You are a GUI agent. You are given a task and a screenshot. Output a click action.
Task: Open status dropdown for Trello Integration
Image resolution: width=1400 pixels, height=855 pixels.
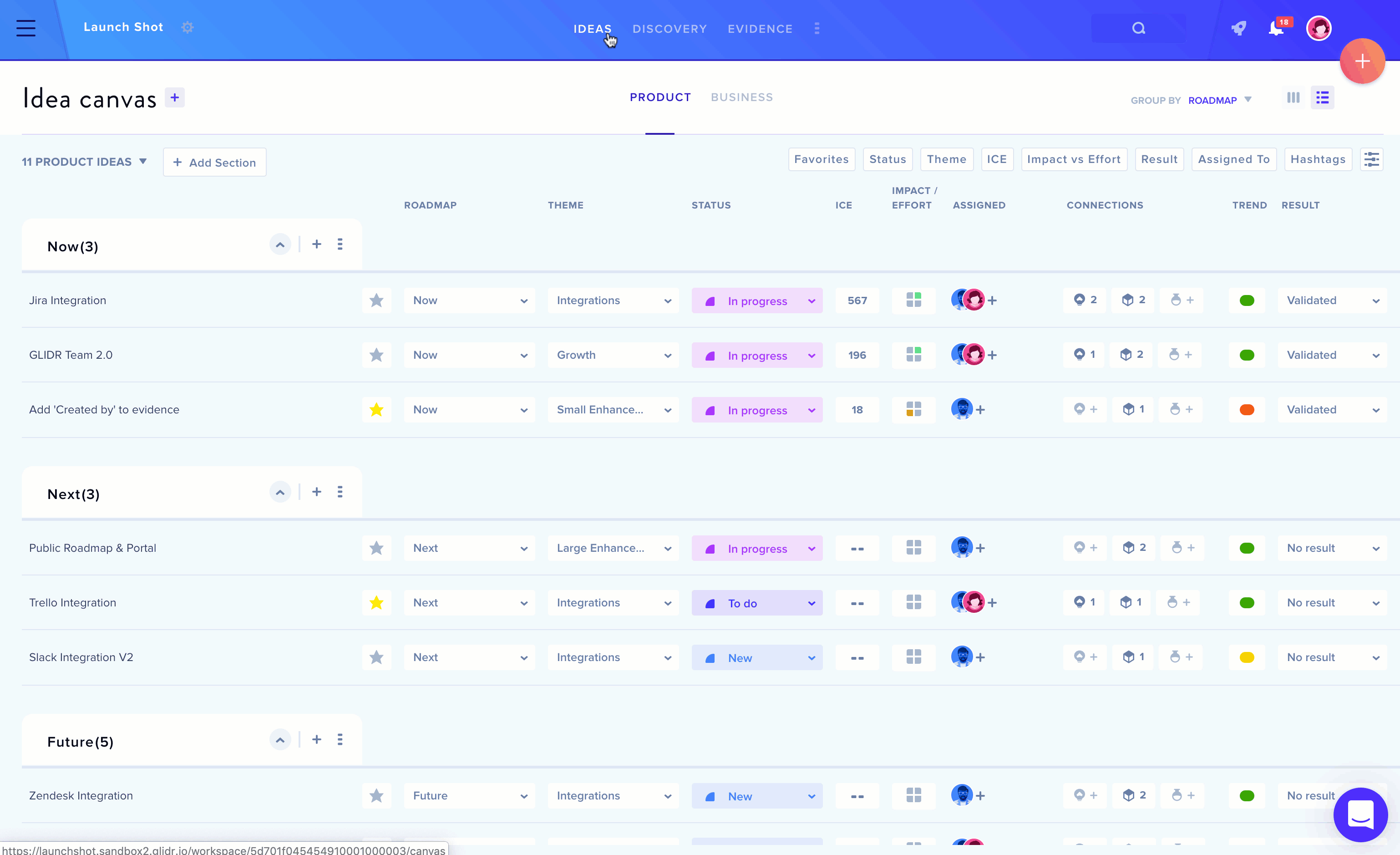(x=757, y=603)
